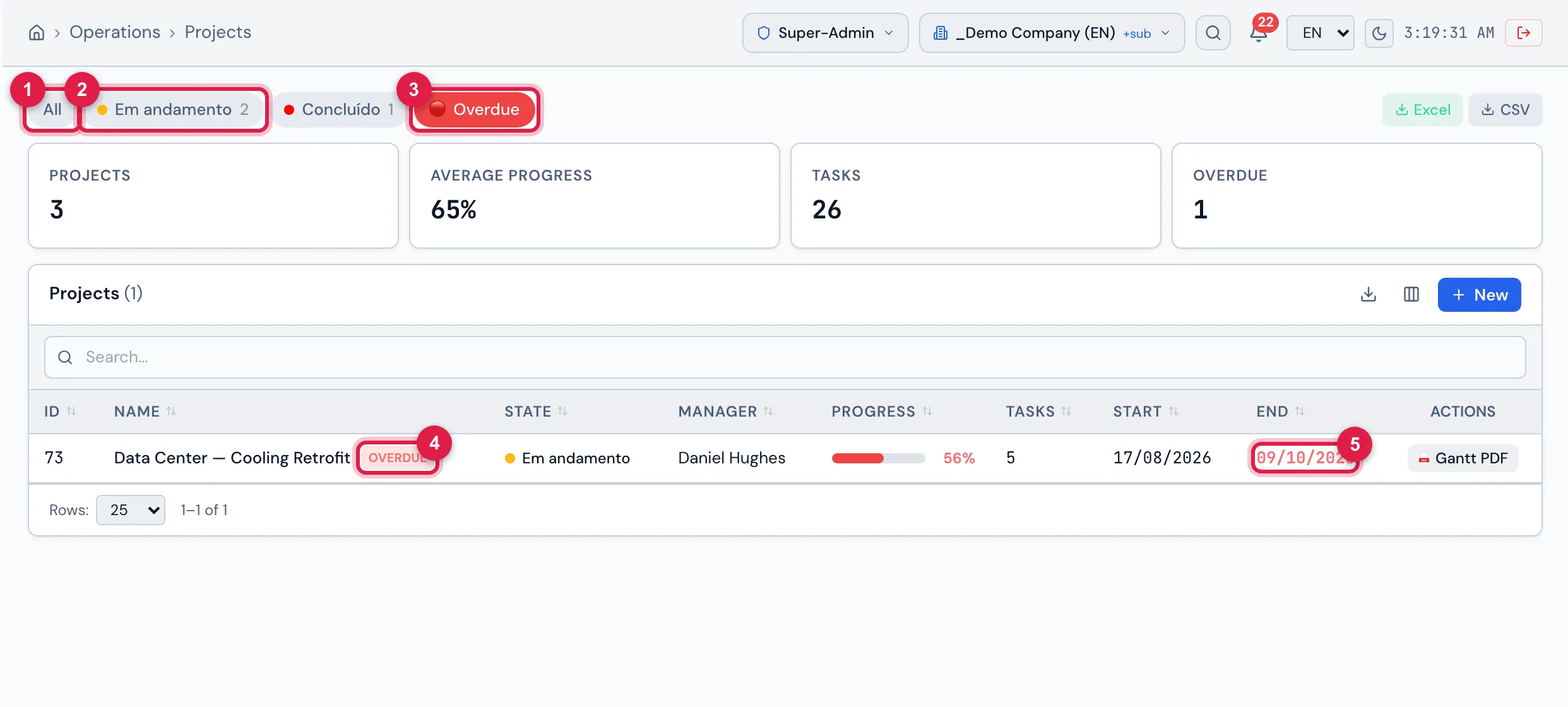Open the EN language dropdown

coord(1320,33)
